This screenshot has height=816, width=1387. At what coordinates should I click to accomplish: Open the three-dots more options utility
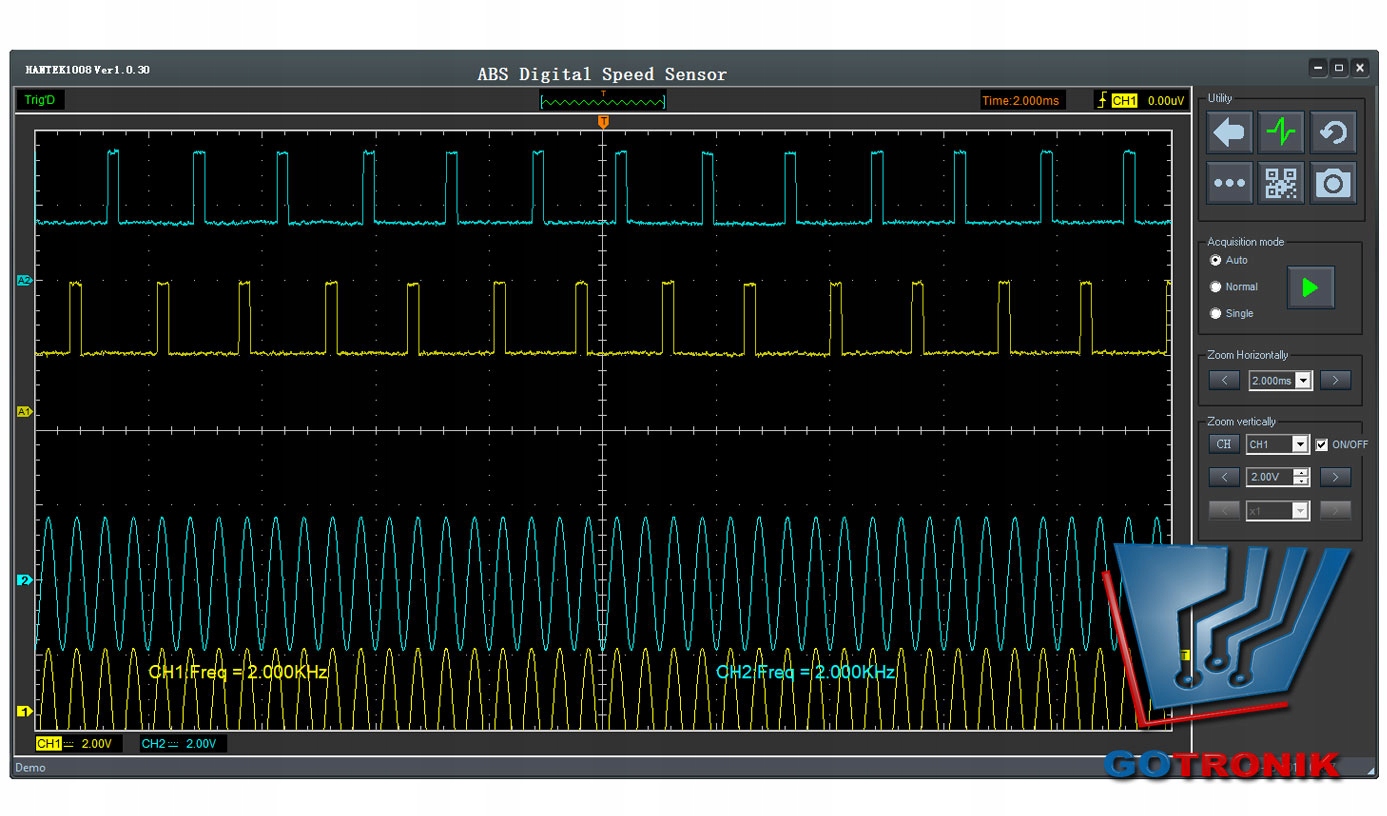tap(1229, 184)
